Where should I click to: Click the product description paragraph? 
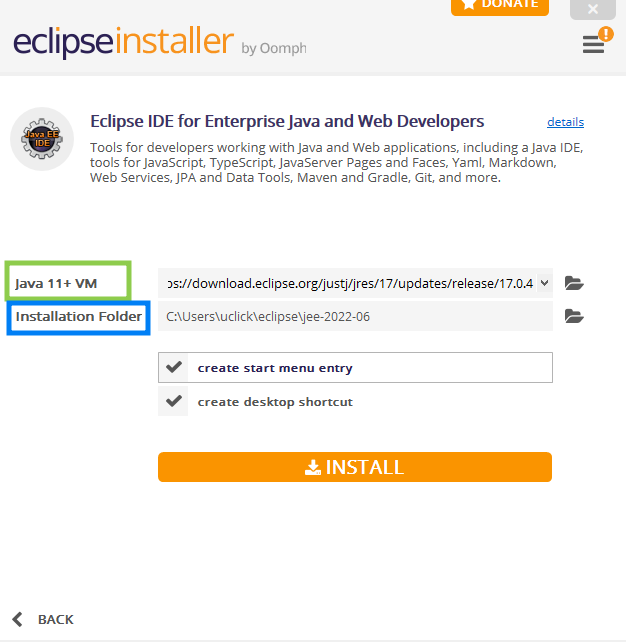pyautogui.click(x=337, y=163)
